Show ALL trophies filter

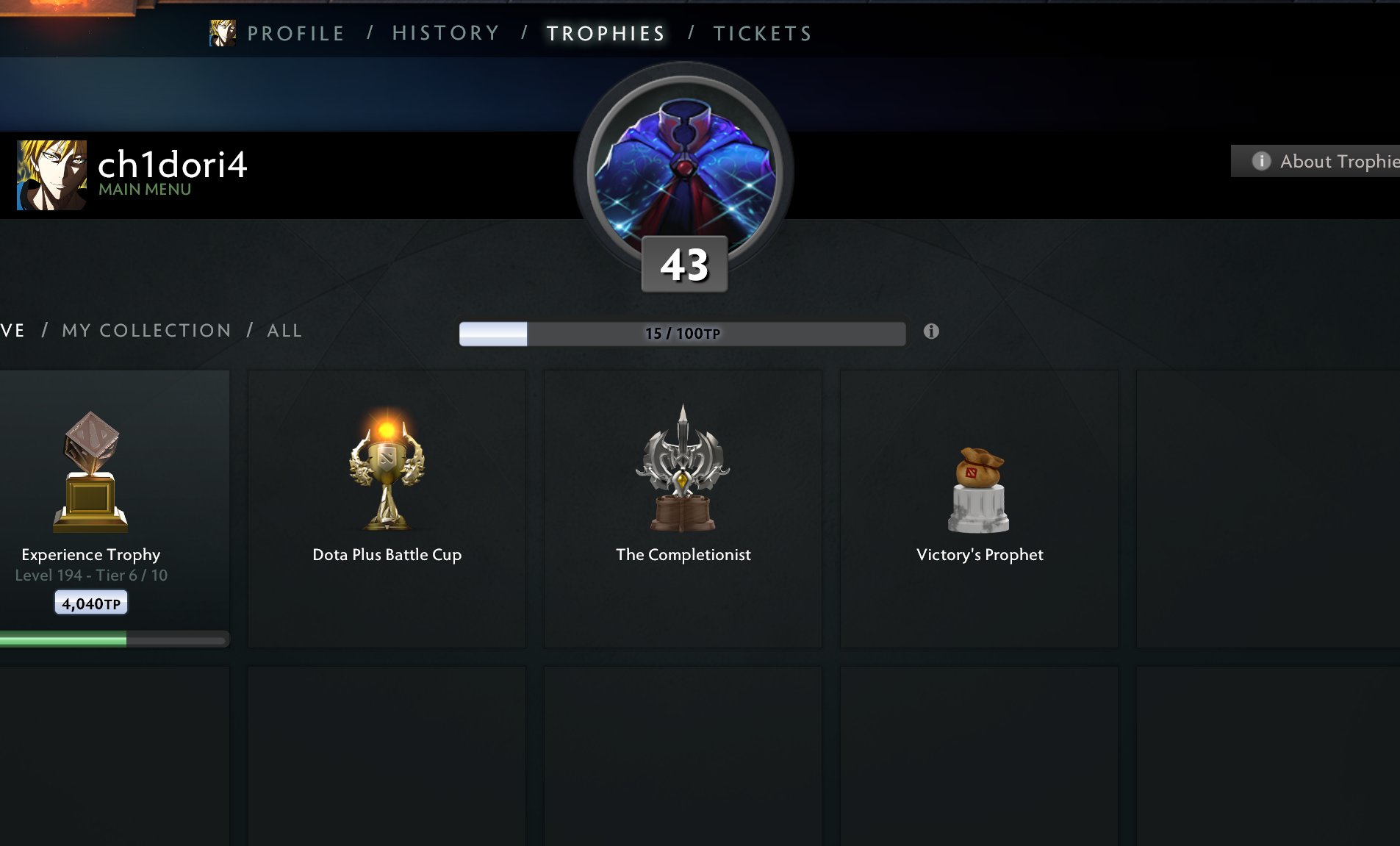[x=285, y=331]
